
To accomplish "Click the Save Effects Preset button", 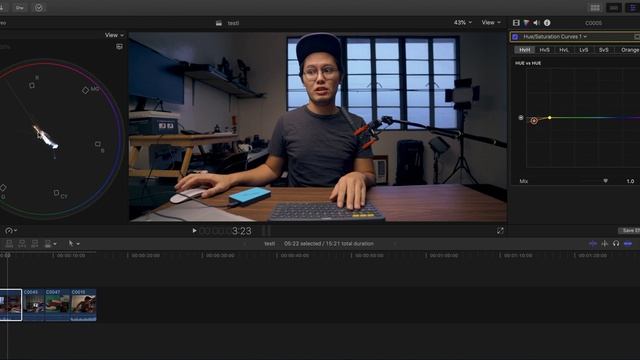I will pyautogui.click(x=629, y=231).
